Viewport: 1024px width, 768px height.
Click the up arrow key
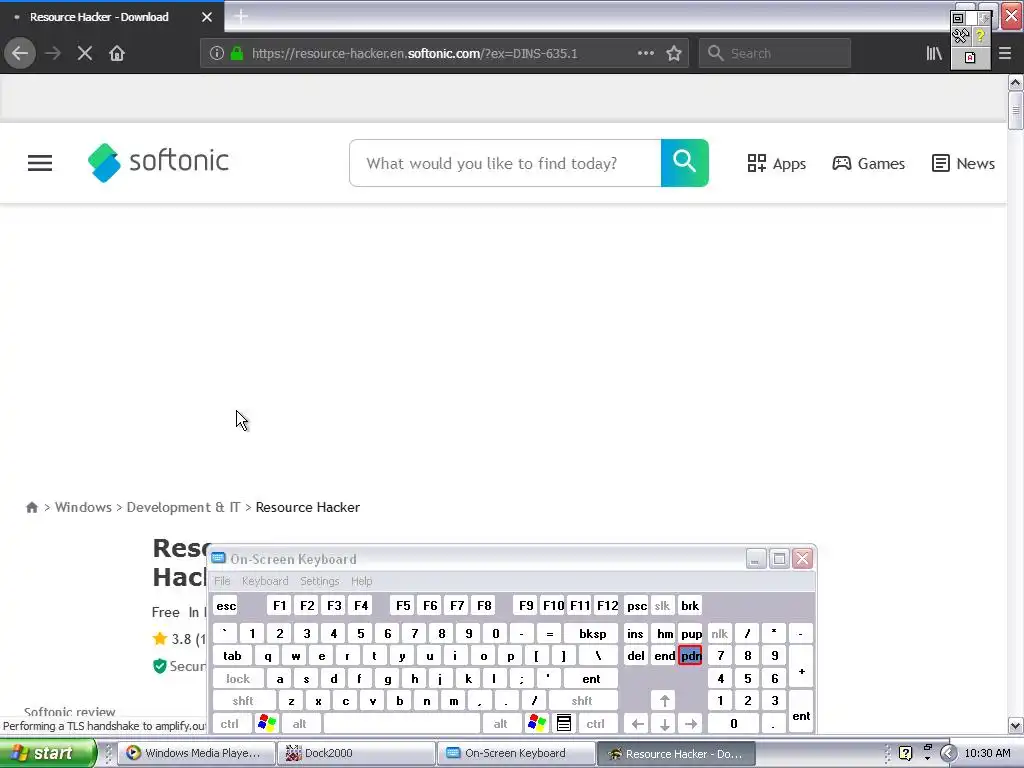coord(664,701)
